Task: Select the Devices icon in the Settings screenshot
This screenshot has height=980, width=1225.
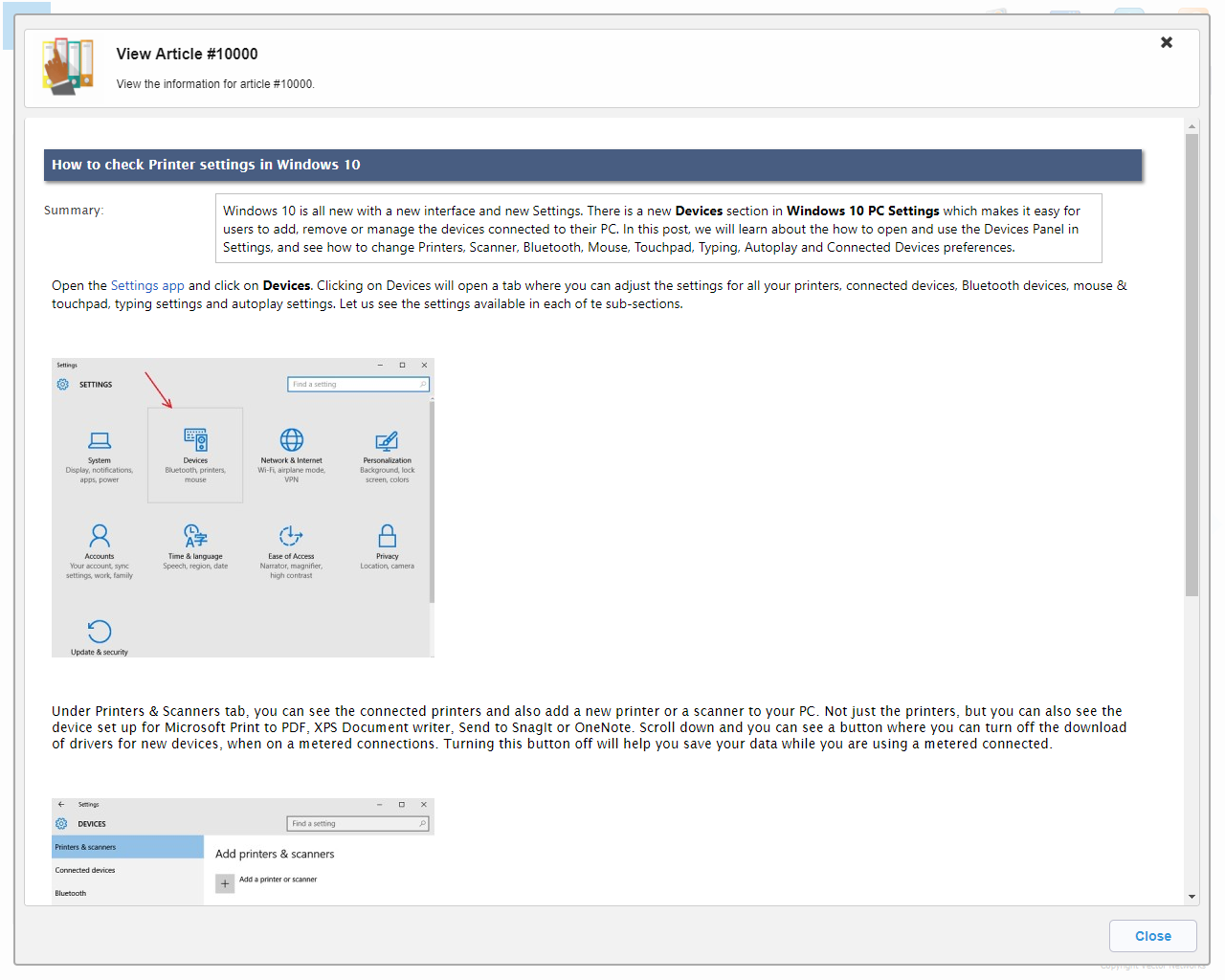Action: coord(195,440)
